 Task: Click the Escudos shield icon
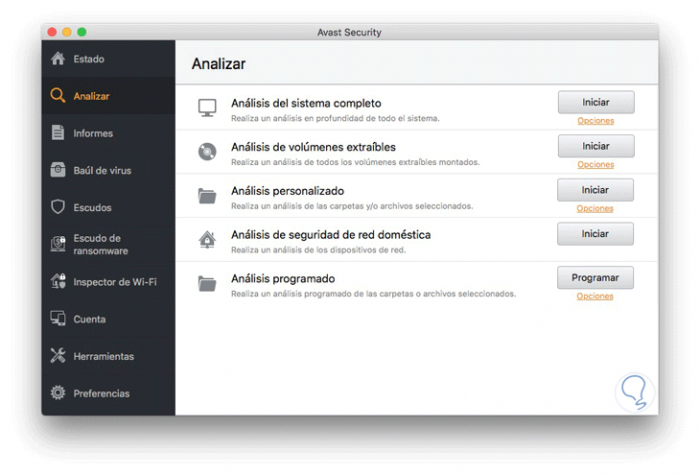tap(58, 207)
